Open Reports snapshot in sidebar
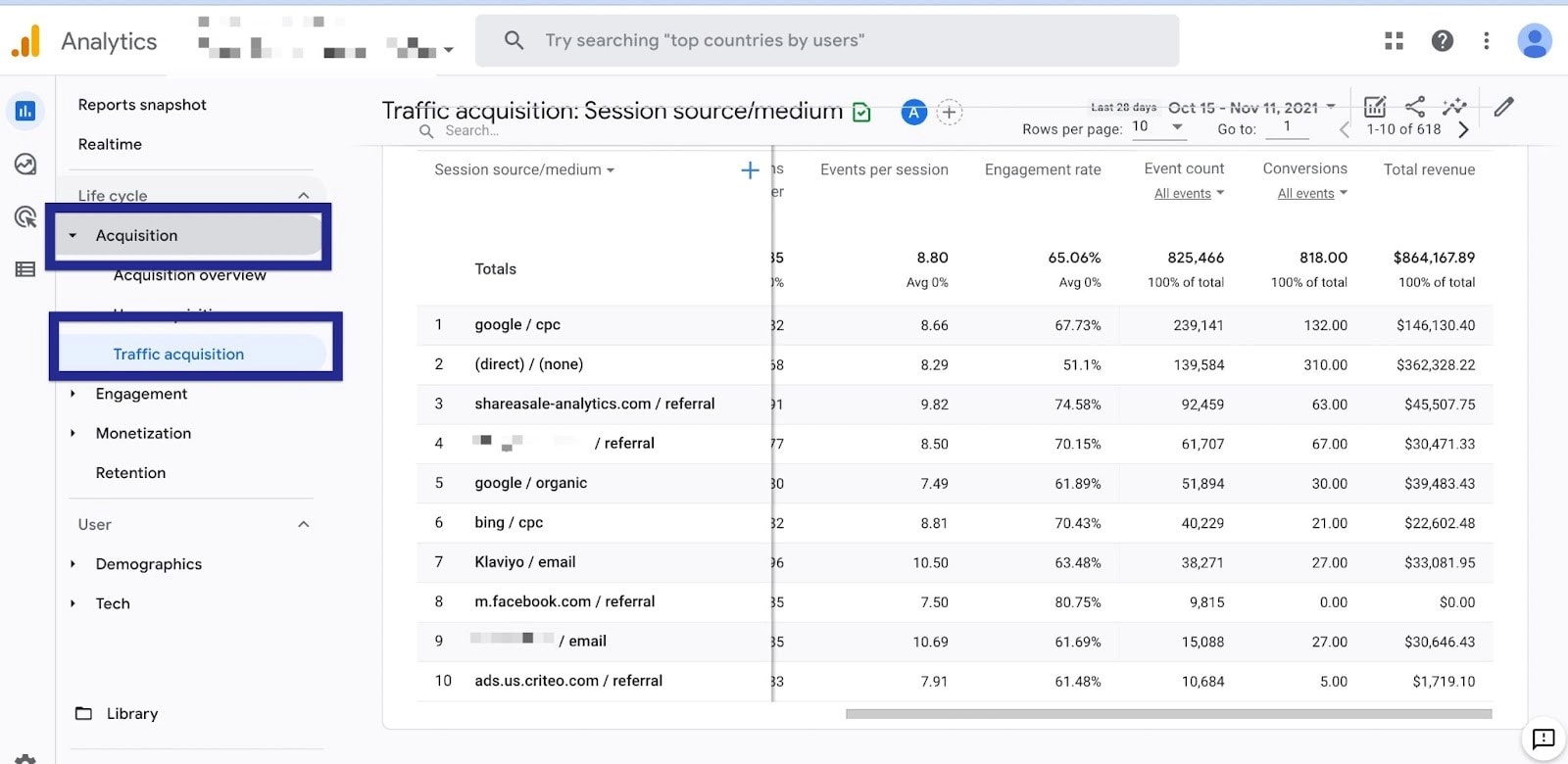1568x764 pixels. click(x=142, y=105)
